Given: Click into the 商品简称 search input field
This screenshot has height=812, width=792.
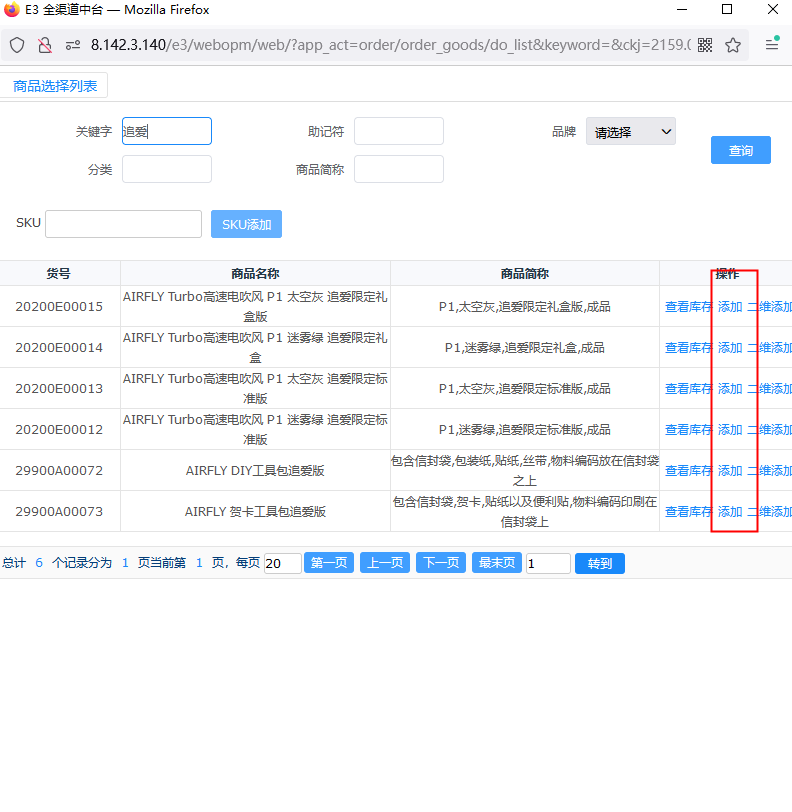Looking at the screenshot, I should click(399, 169).
